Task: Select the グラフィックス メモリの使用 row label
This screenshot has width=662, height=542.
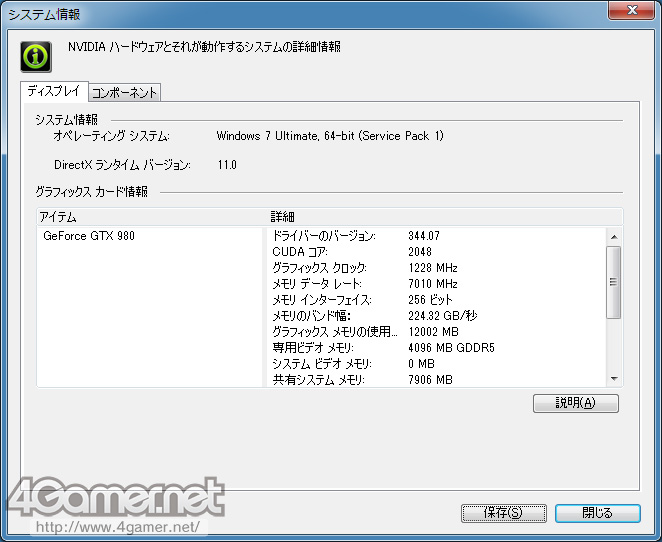Action: point(335,332)
